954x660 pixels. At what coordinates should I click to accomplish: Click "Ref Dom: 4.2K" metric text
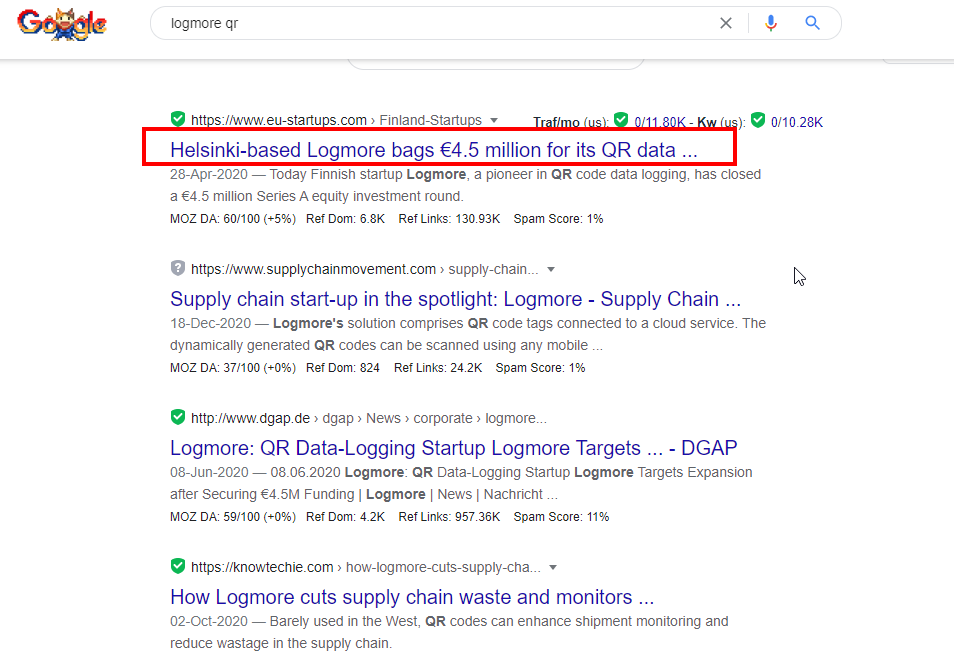[346, 517]
